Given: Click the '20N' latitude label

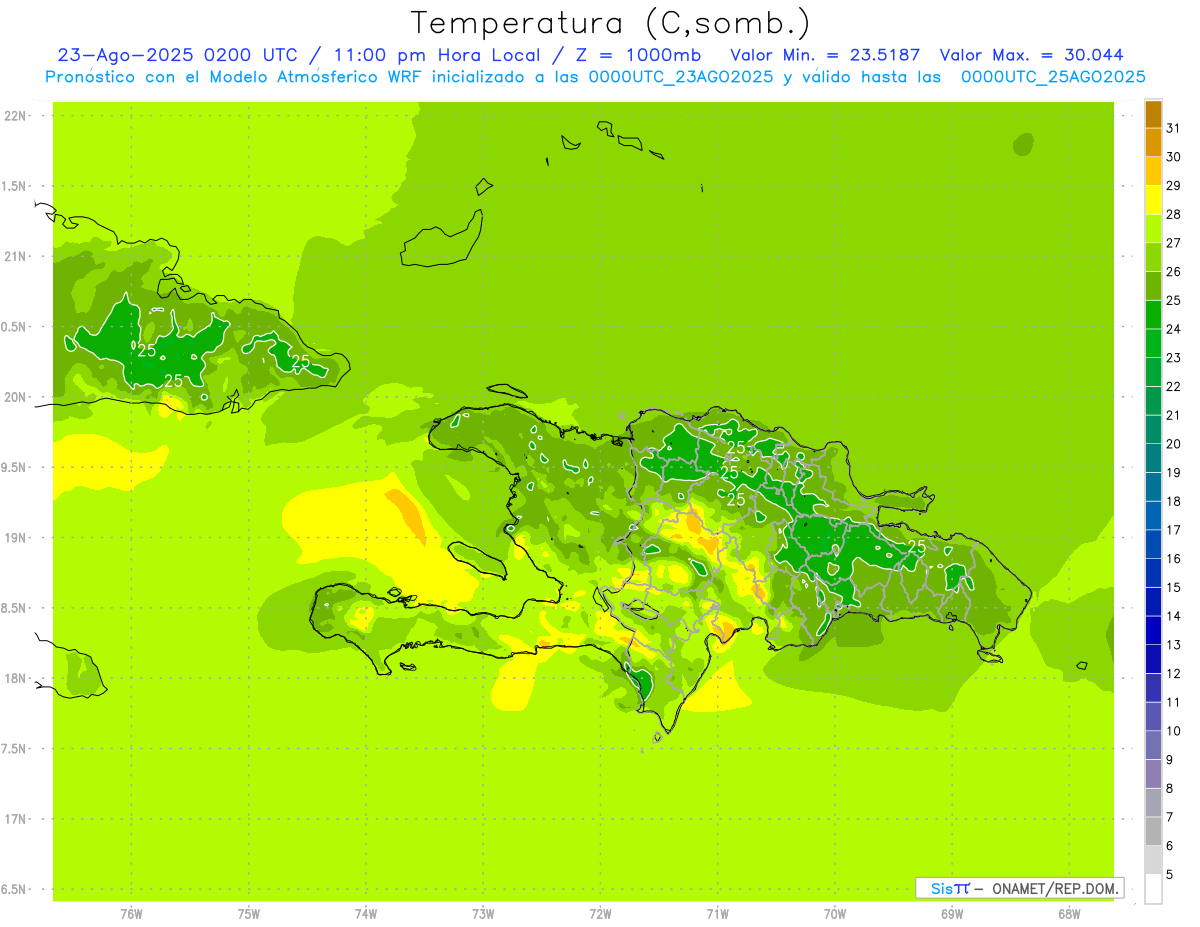Looking at the screenshot, I should tap(17, 397).
